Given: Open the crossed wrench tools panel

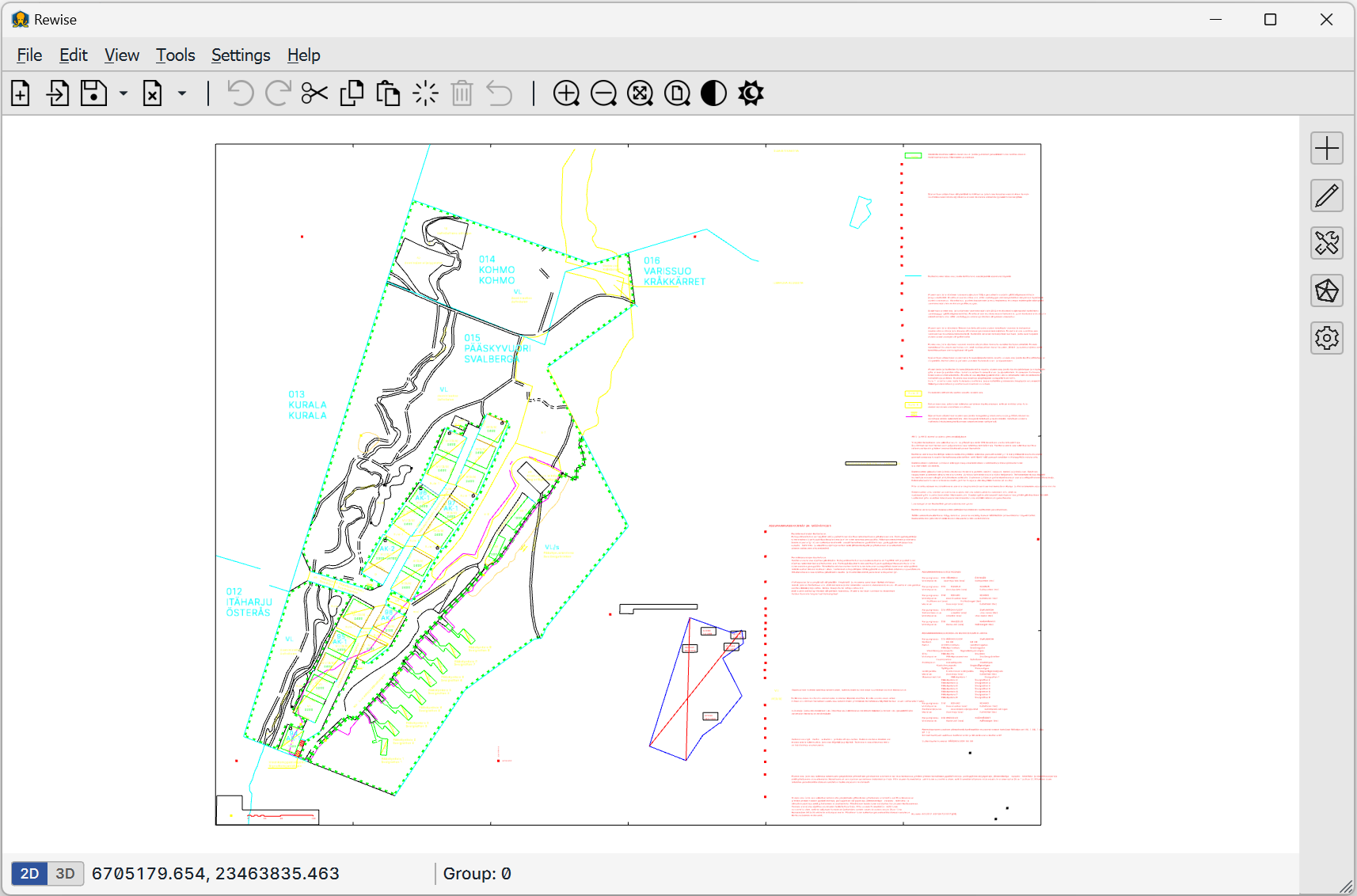Looking at the screenshot, I should coord(1327,243).
